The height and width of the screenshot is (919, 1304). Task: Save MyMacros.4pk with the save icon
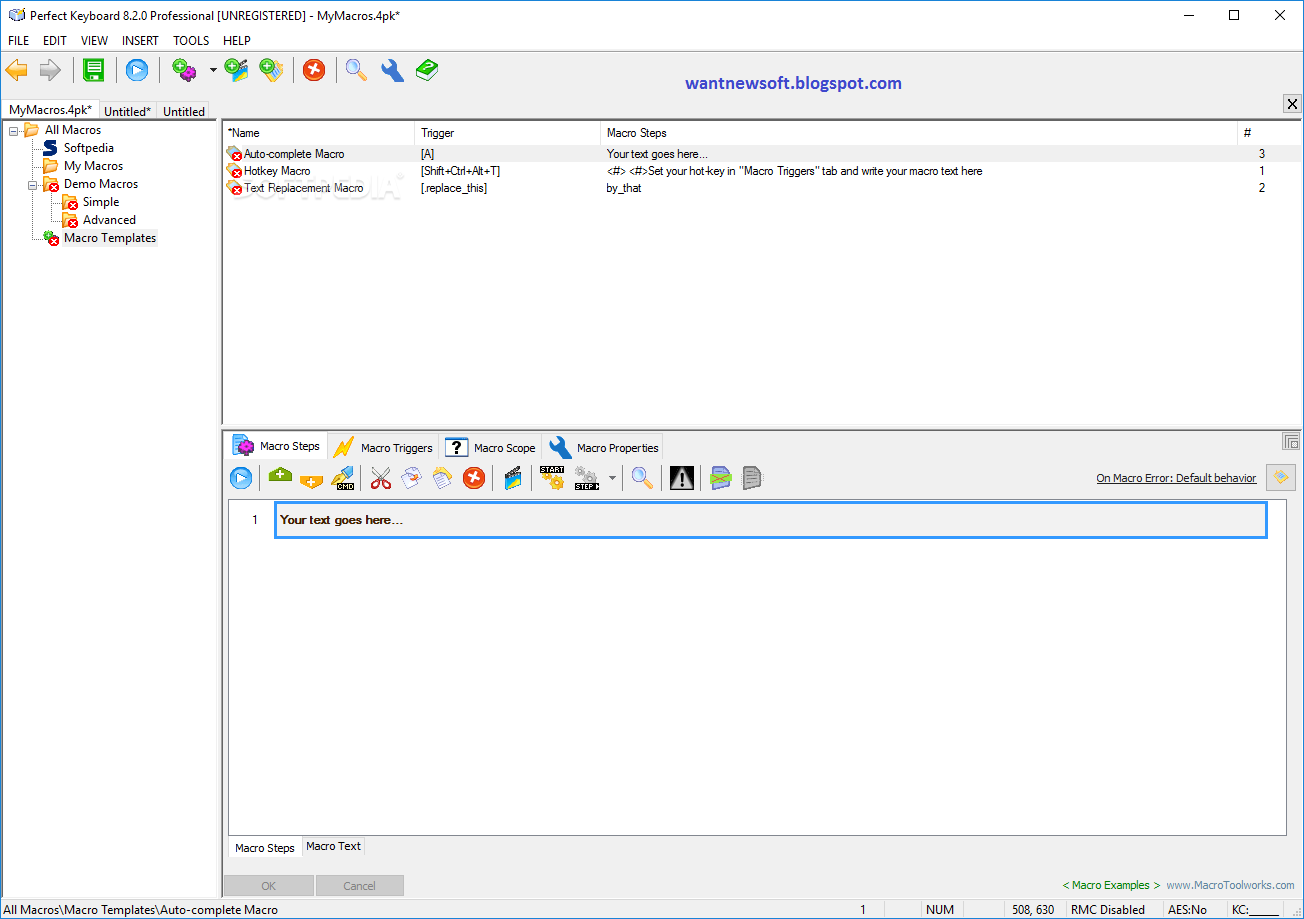(94, 70)
